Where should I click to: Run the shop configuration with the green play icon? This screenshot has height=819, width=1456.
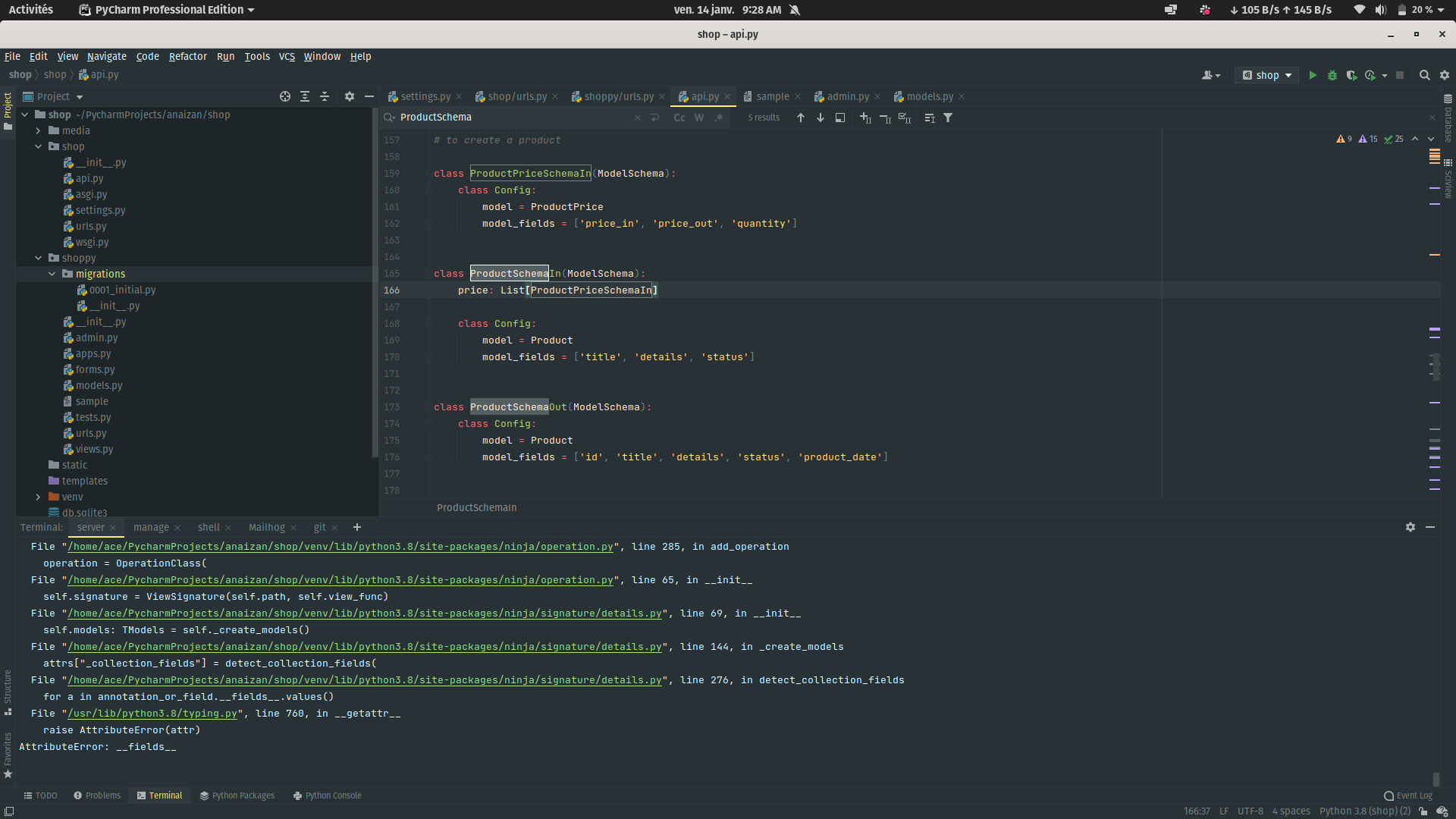pos(1313,75)
